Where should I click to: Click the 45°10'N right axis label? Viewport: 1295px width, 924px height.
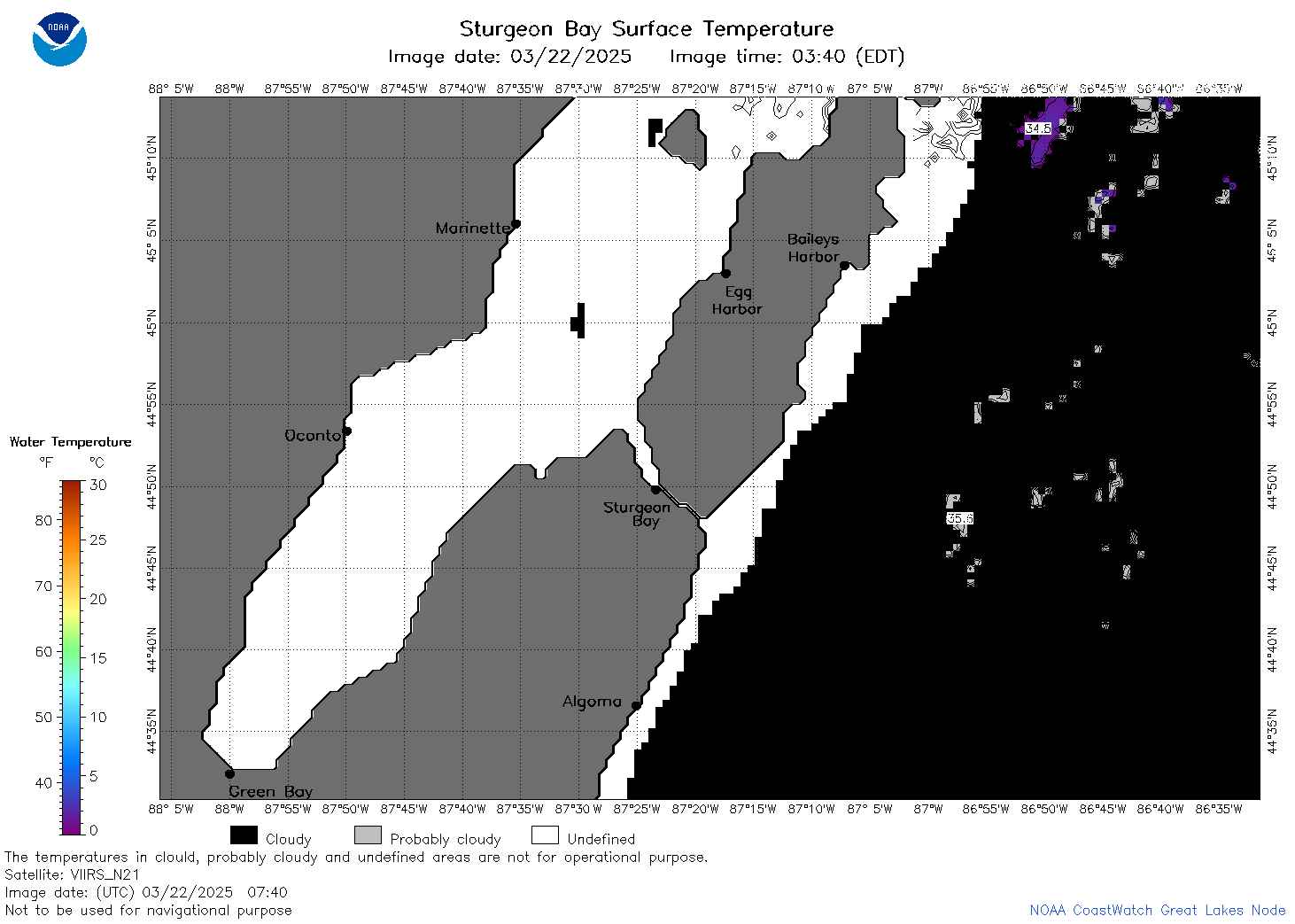(x=1272, y=159)
